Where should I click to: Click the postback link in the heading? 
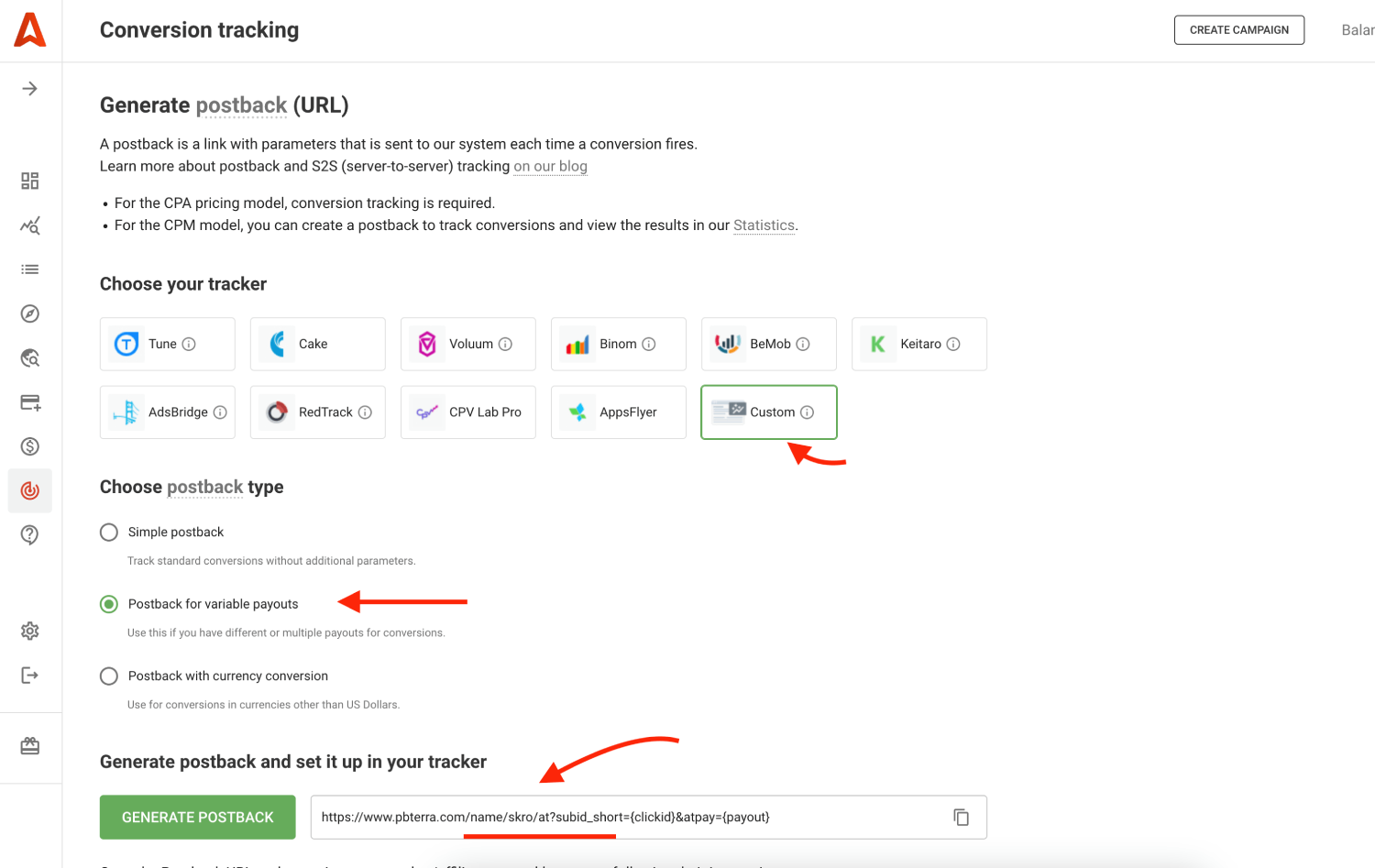(x=241, y=105)
